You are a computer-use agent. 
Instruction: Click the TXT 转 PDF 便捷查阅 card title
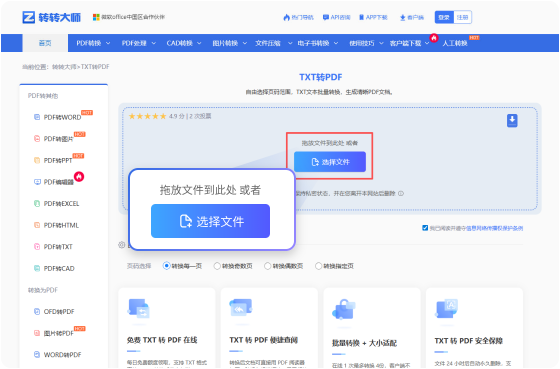coord(264,340)
